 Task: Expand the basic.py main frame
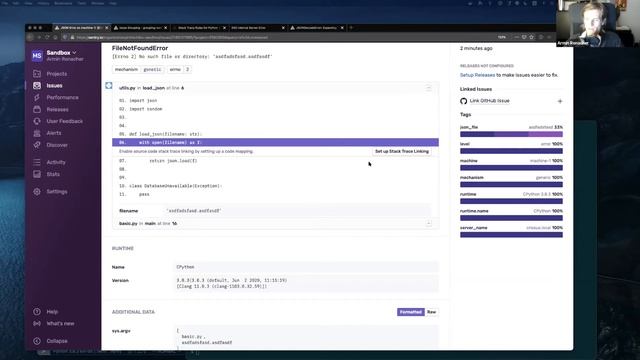click(x=429, y=223)
